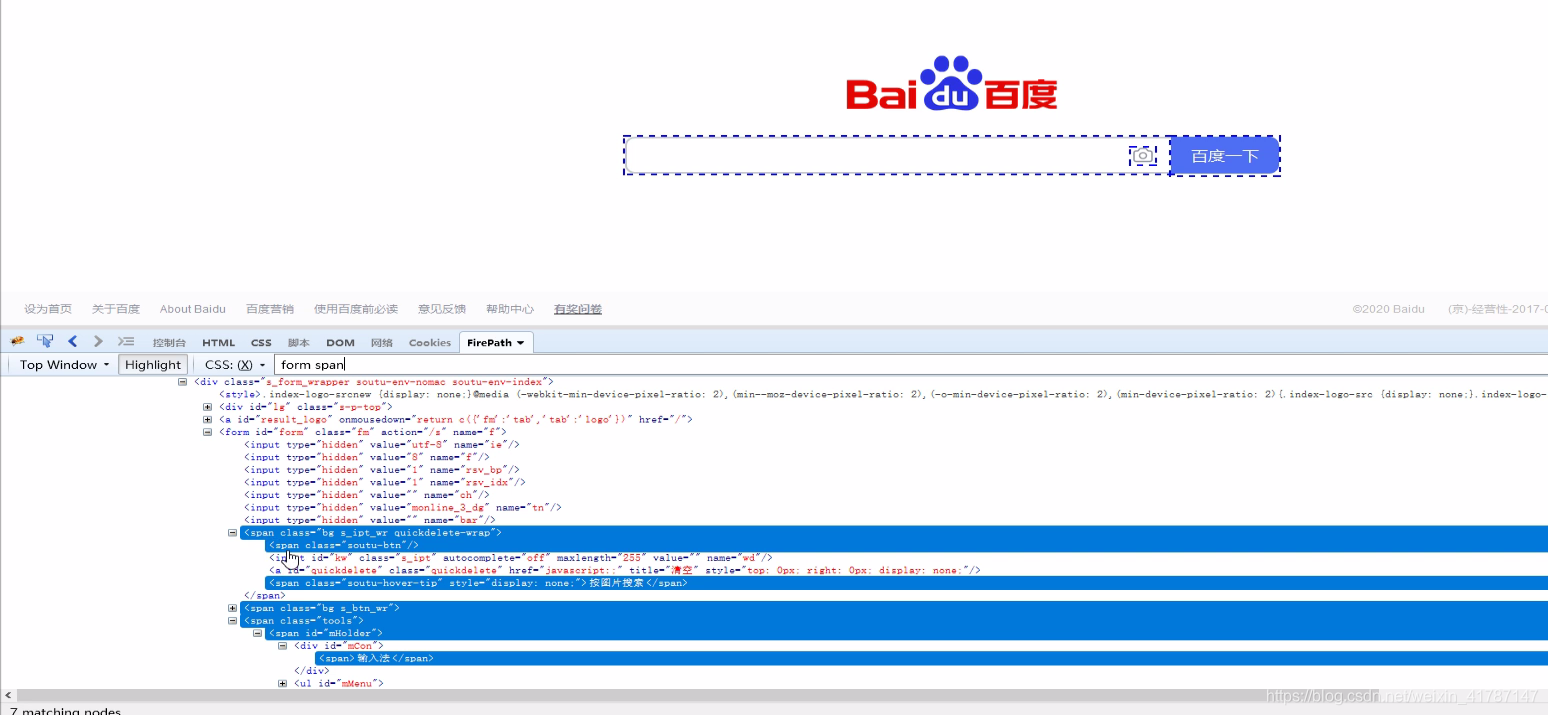Open the 意见反馈 feedback link

(442, 309)
